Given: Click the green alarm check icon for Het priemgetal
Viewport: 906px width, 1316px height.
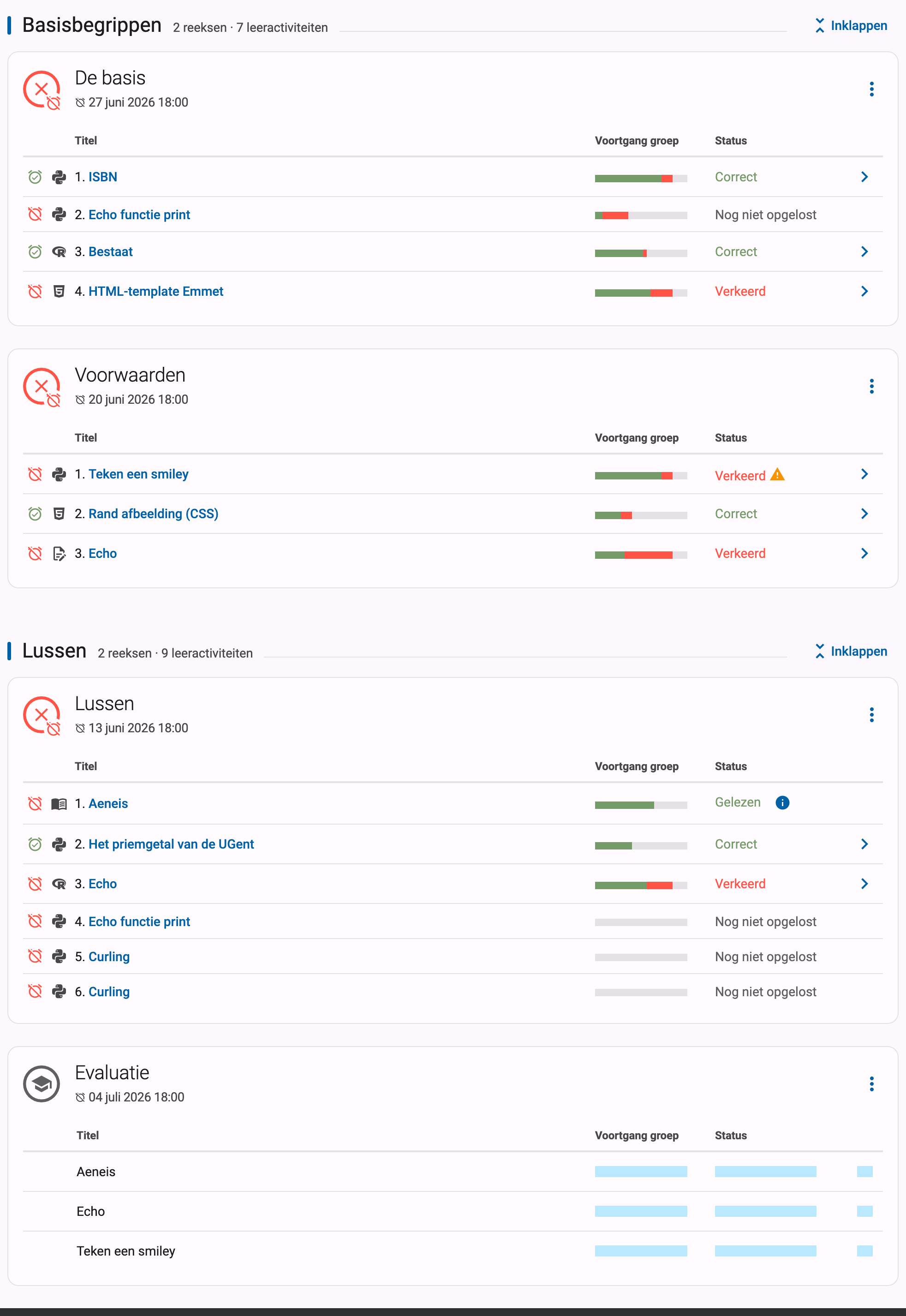Looking at the screenshot, I should 35,844.
